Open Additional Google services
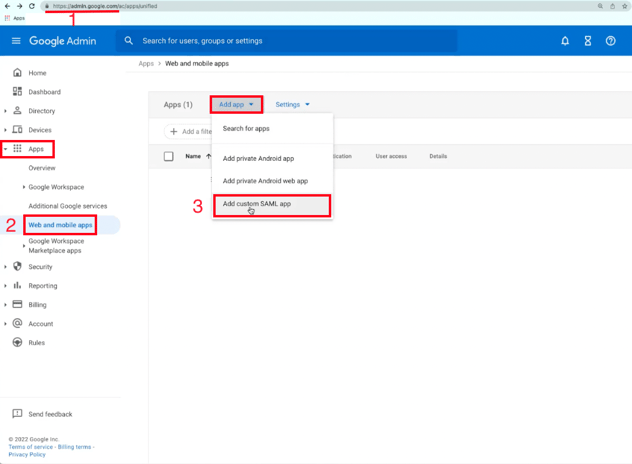 [68, 206]
